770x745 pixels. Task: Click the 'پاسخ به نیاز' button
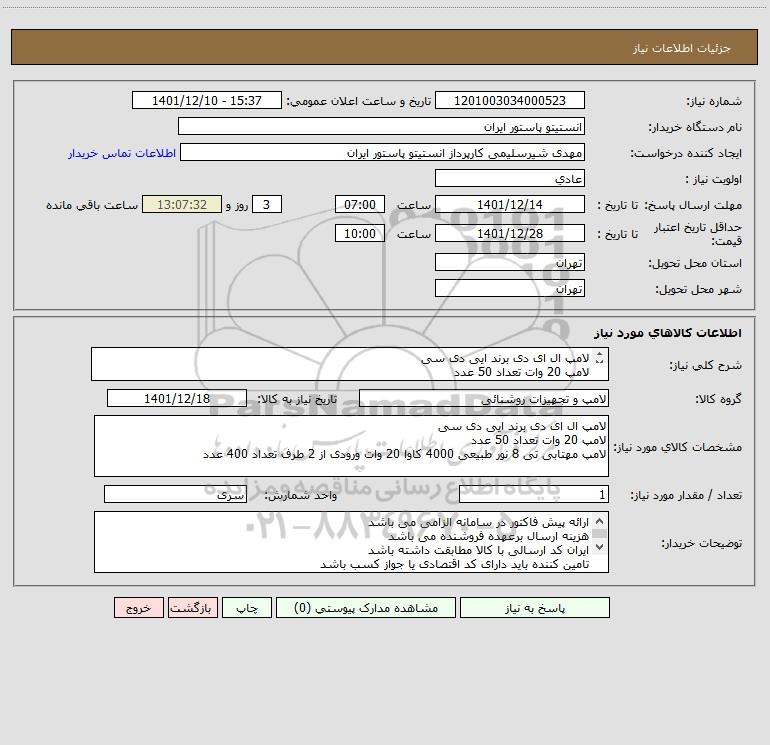pos(534,608)
